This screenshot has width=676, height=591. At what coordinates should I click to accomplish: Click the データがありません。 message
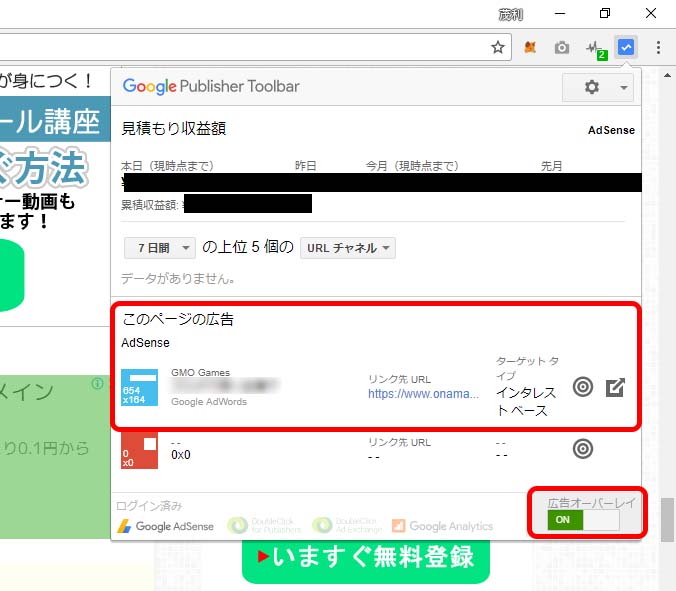click(x=178, y=279)
